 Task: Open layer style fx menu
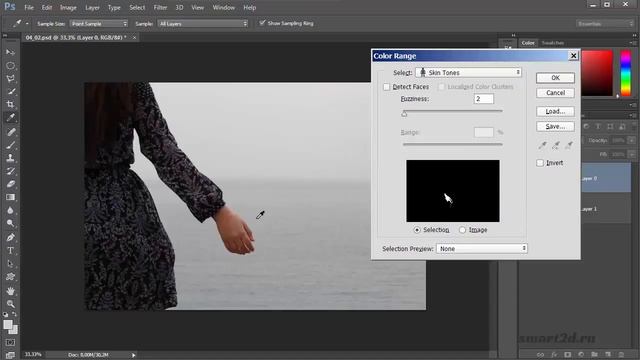554,355
